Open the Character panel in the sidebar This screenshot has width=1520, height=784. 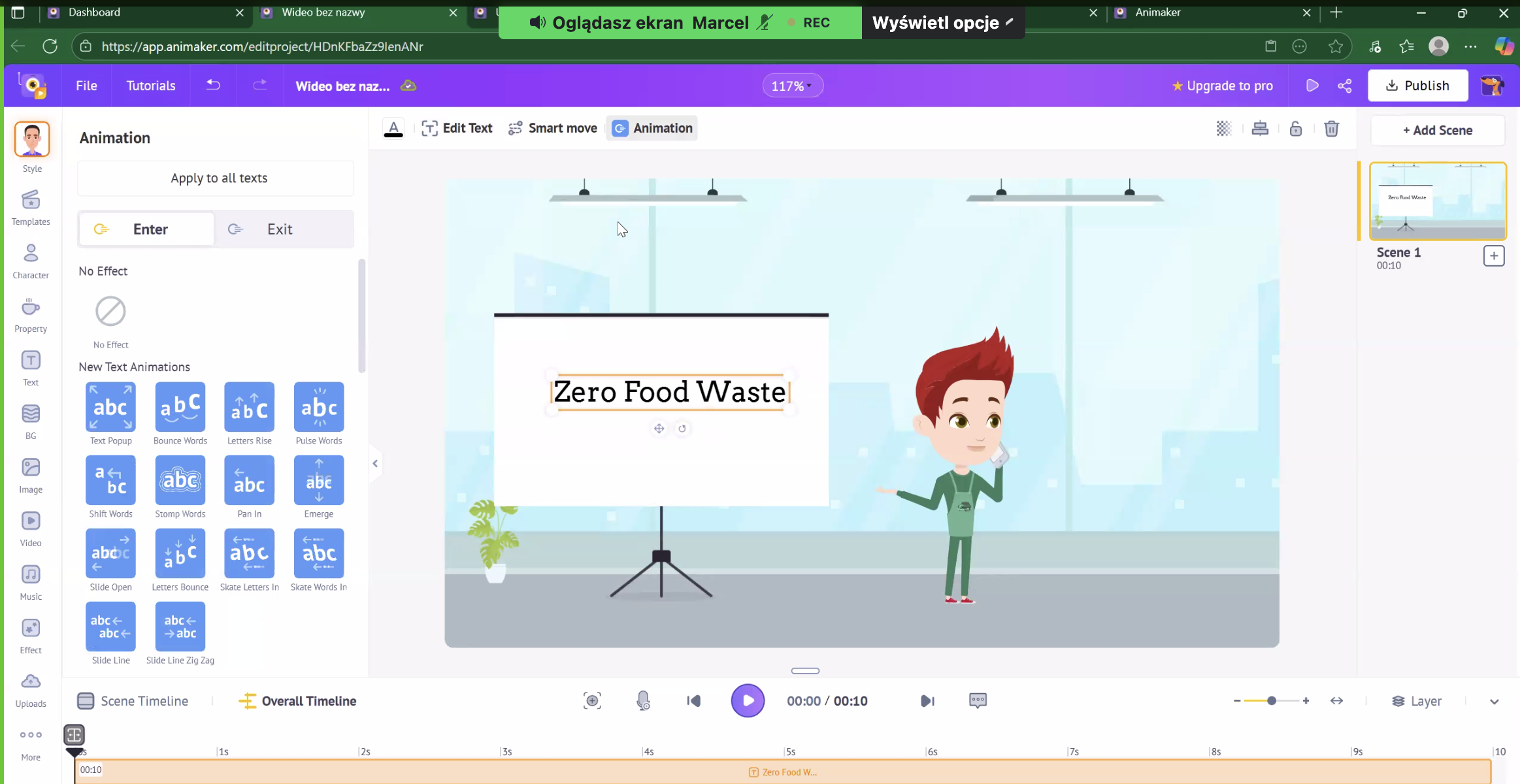(x=30, y=260)
